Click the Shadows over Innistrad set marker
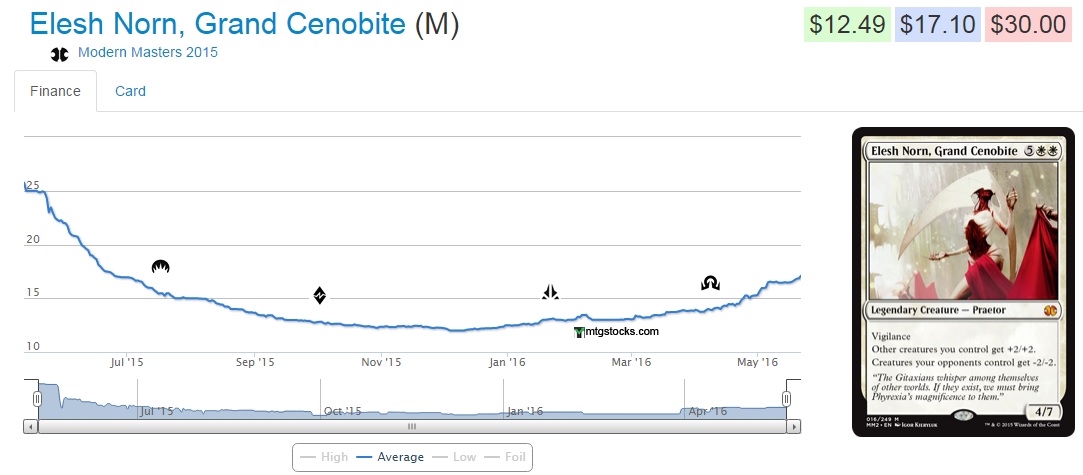1083x475 pixels. coord(710,284)
